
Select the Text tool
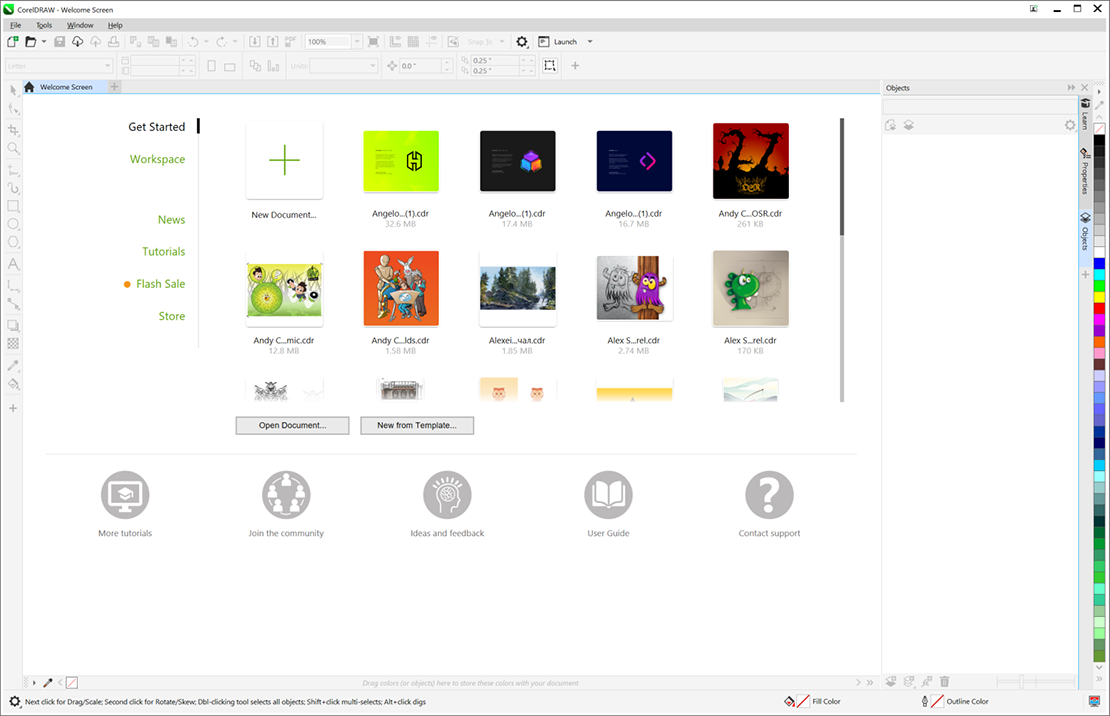pos(13,263)
